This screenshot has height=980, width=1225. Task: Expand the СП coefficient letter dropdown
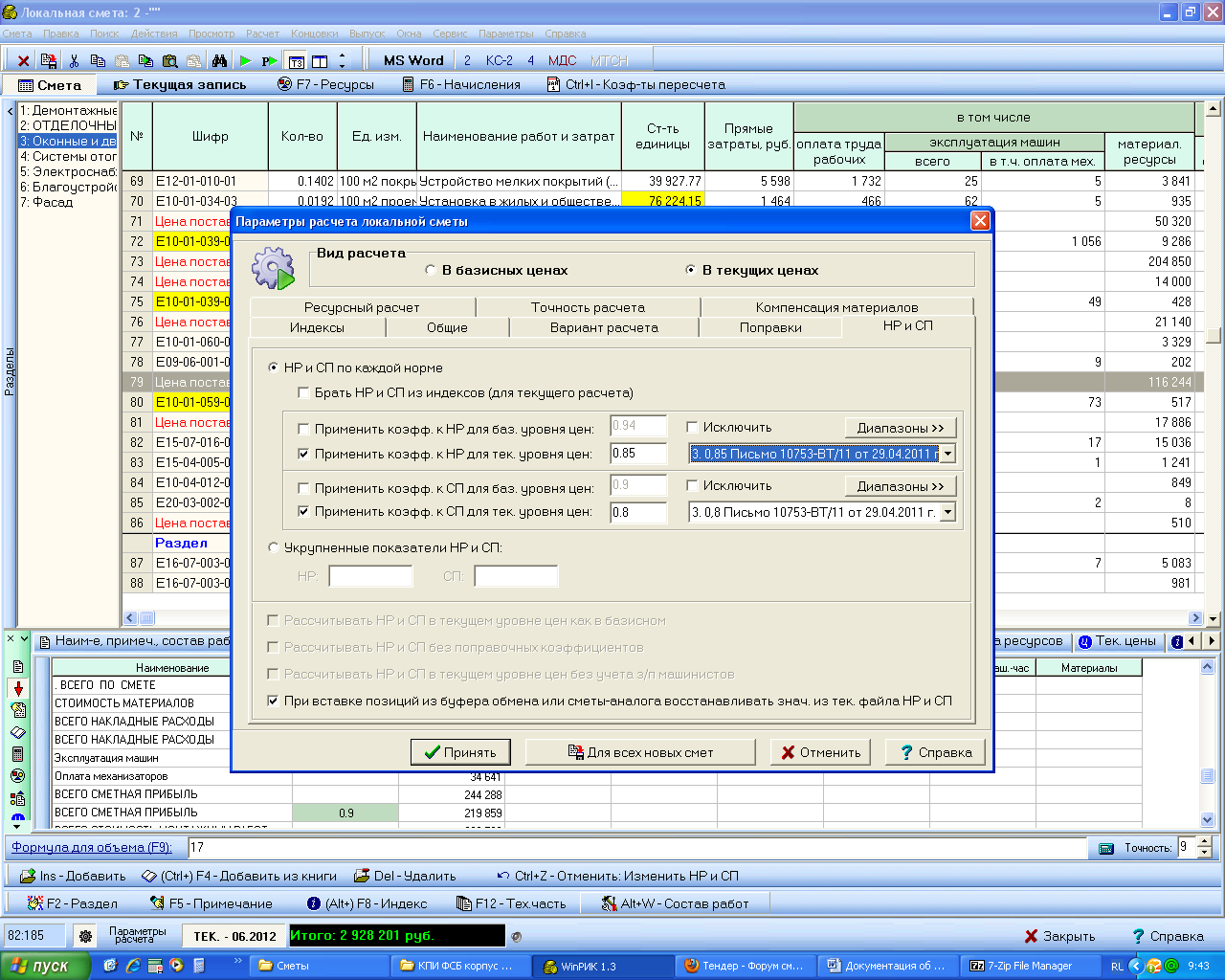coord(947,512)
